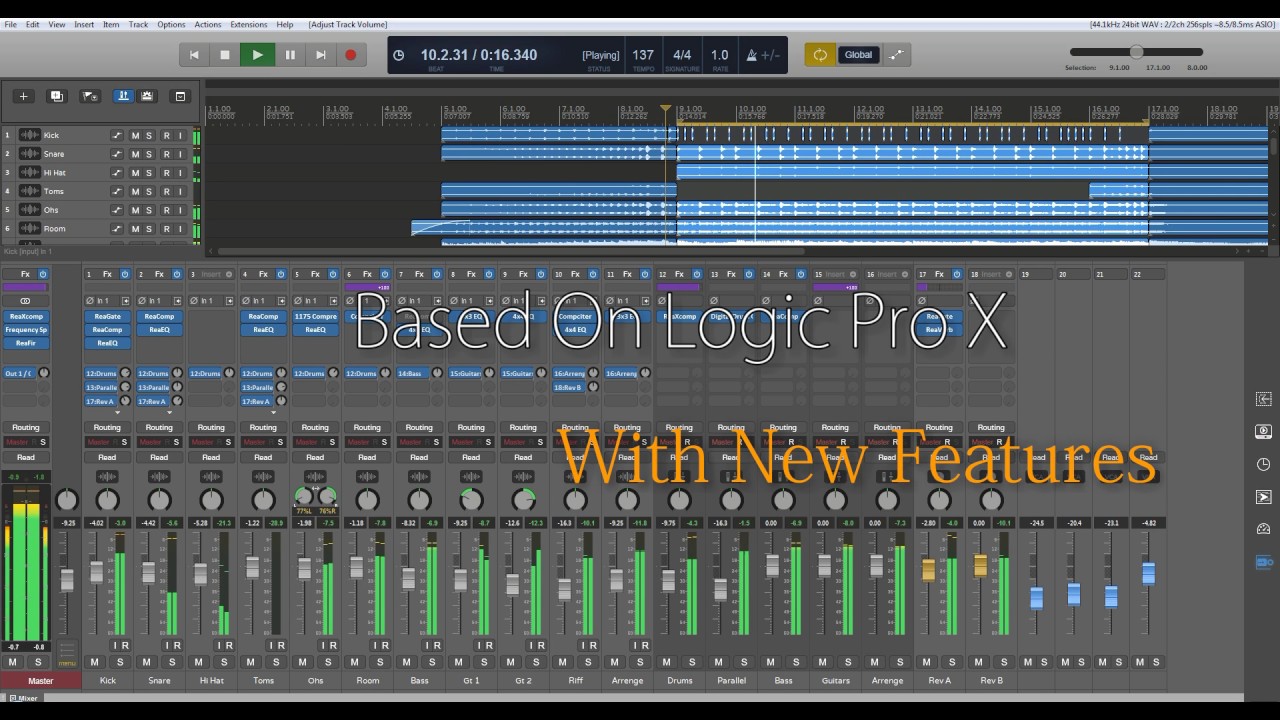Record-arm the Hi Hat track
1280x720 pixels.
click(166, 173)
